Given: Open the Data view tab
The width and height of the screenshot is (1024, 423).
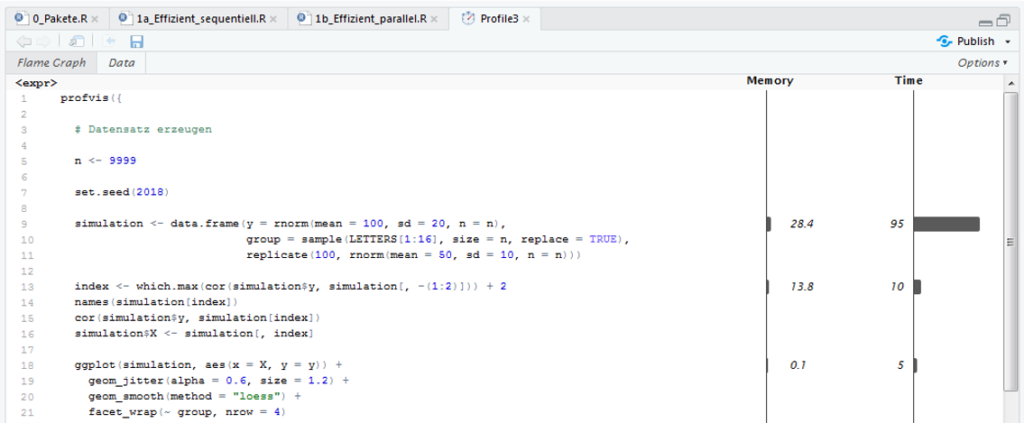Looking at the screenshot, I should tap(121, 63).
